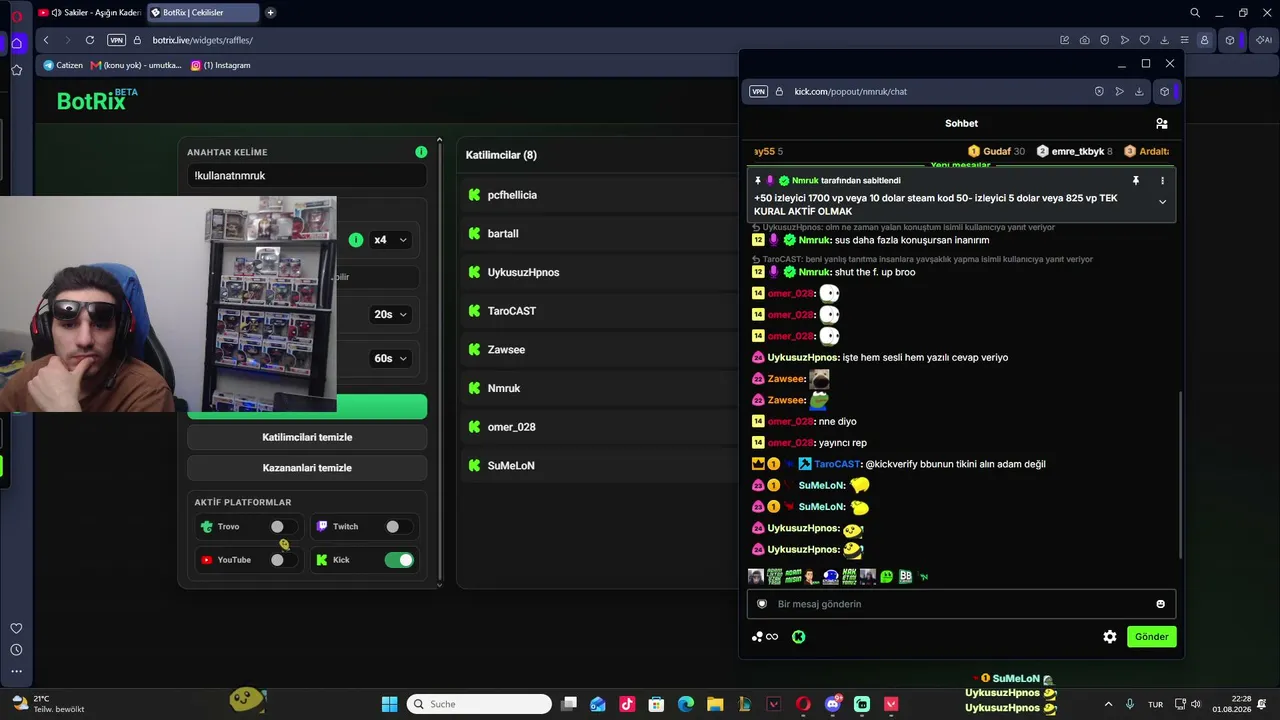Show hidden system tray icons
Image resolution: width=1280 pixels, height=720 pixels.
pos(1108,704)
